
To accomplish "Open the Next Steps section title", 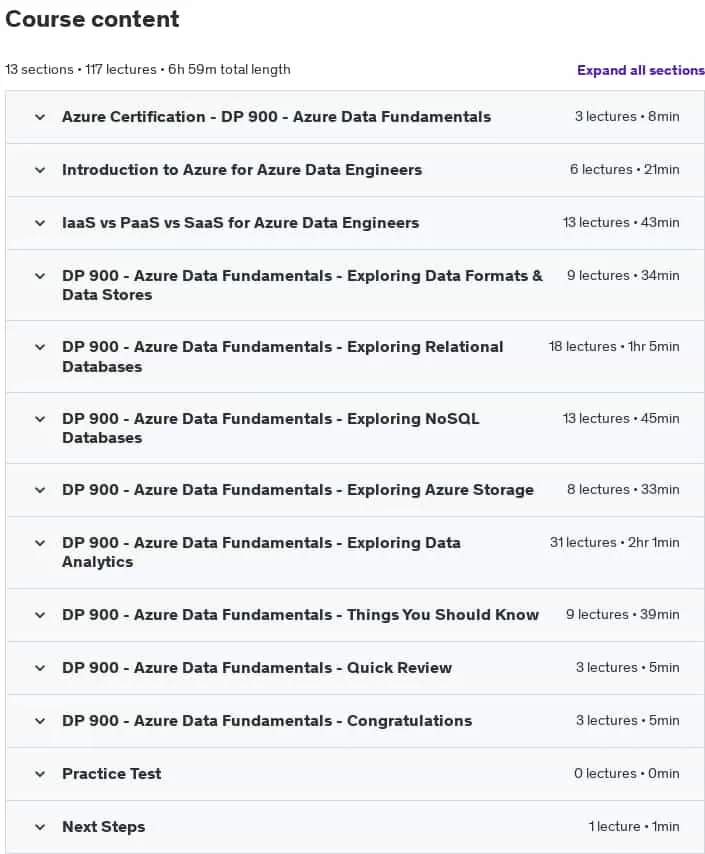I will [x=104, y=827].
